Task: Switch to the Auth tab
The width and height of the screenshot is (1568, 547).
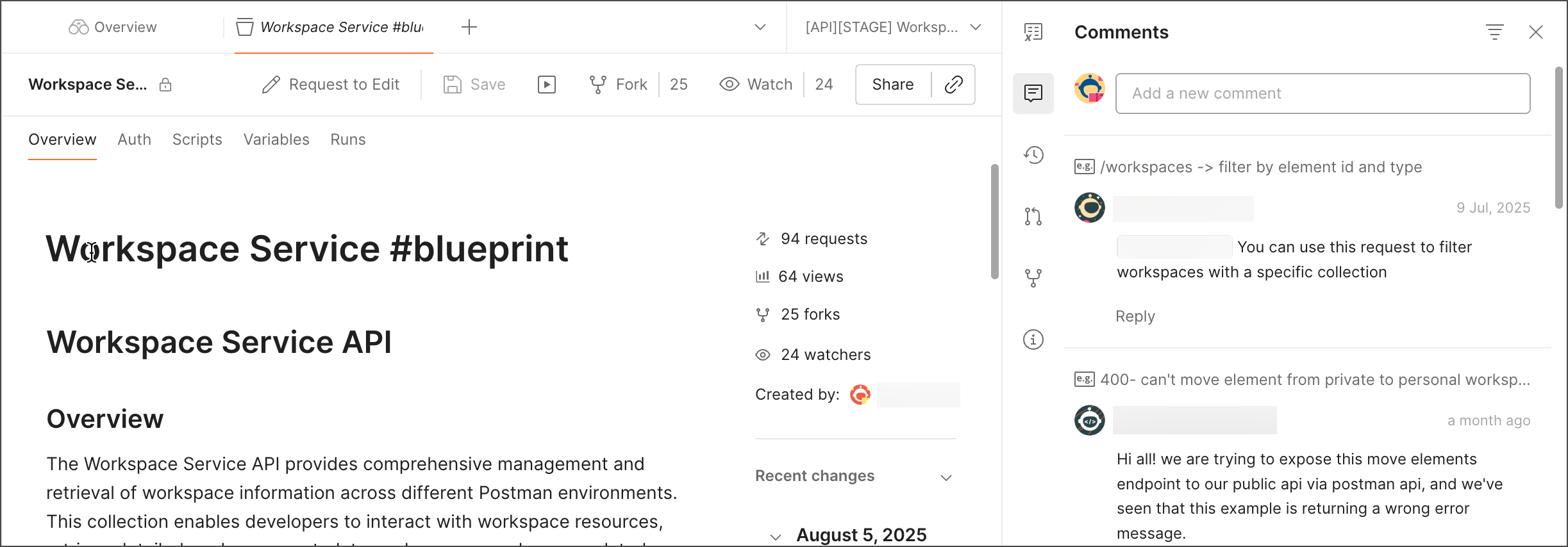Action: 135,140
